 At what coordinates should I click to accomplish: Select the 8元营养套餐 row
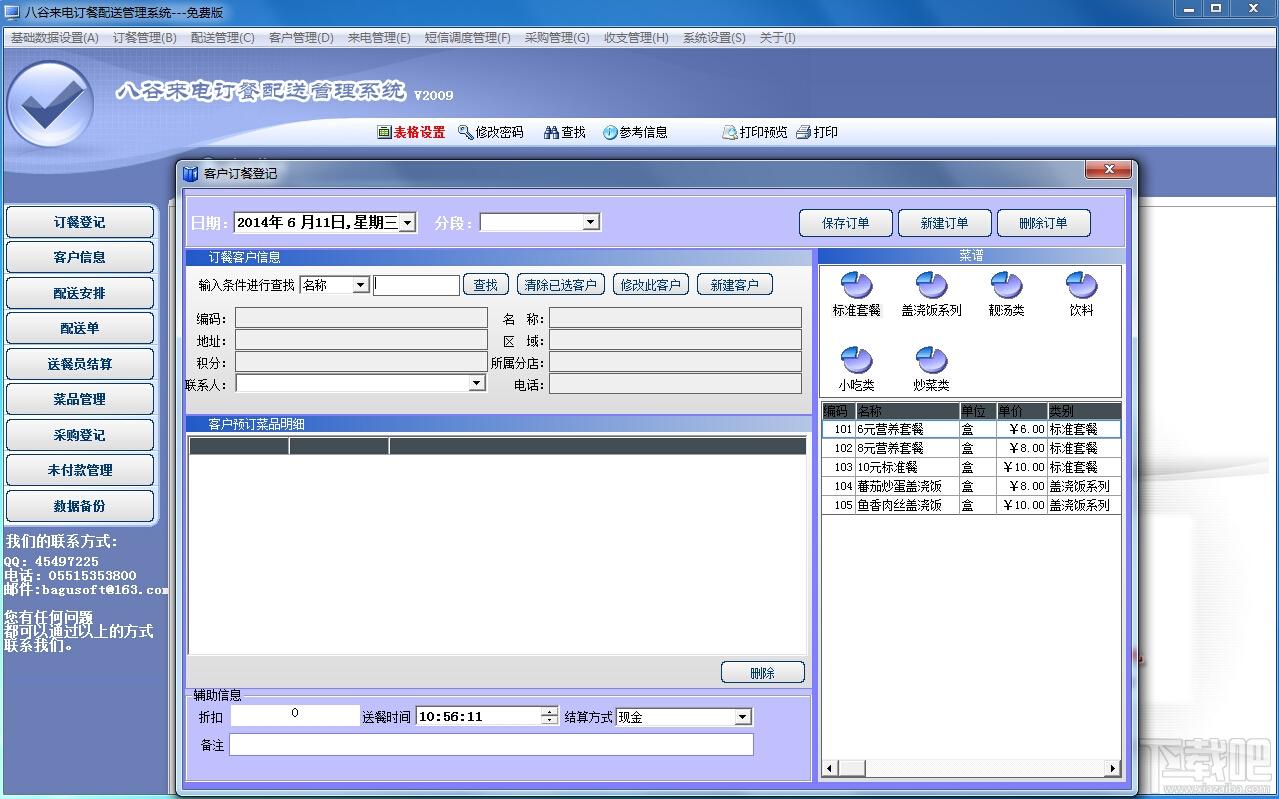click(x=971, y=448)
